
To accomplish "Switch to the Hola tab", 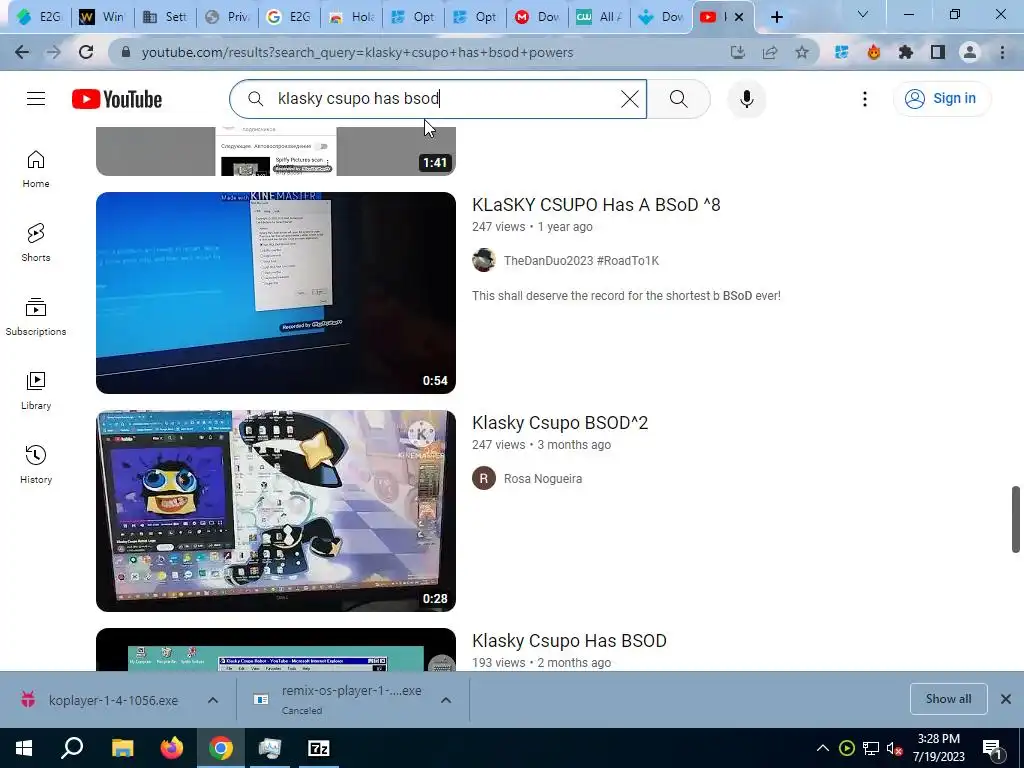I will tap(351, 17).
